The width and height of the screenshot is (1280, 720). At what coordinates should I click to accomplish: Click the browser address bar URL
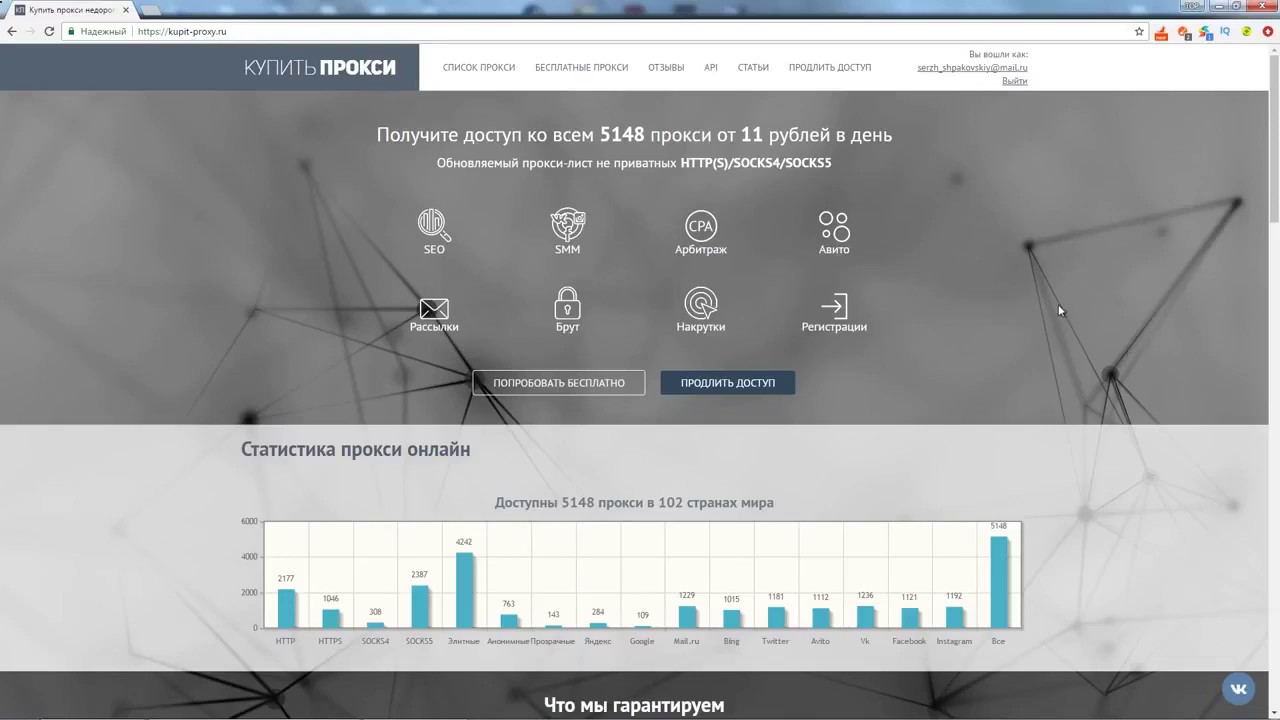coord(182,31)
